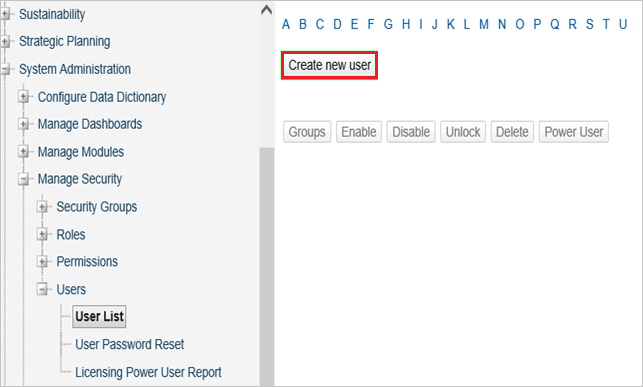
Task: Collapse the Manage Security node
Action: (24, 179)
